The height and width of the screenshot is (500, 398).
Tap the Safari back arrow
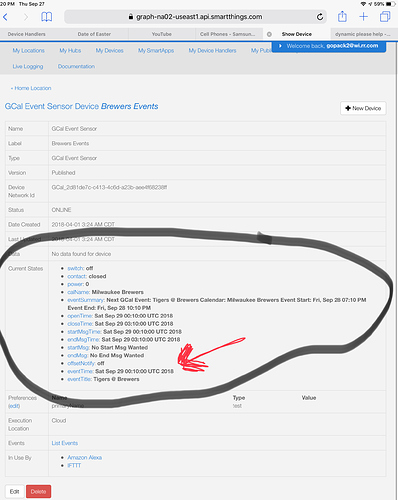click(x=5, y=17)
